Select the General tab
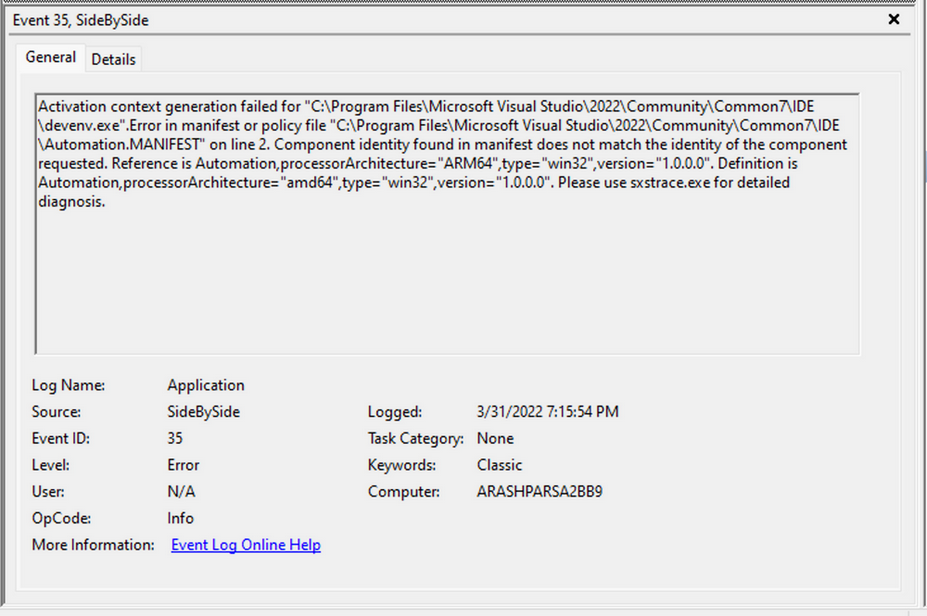This screenshot has height=616, width=927. [50, 57]
